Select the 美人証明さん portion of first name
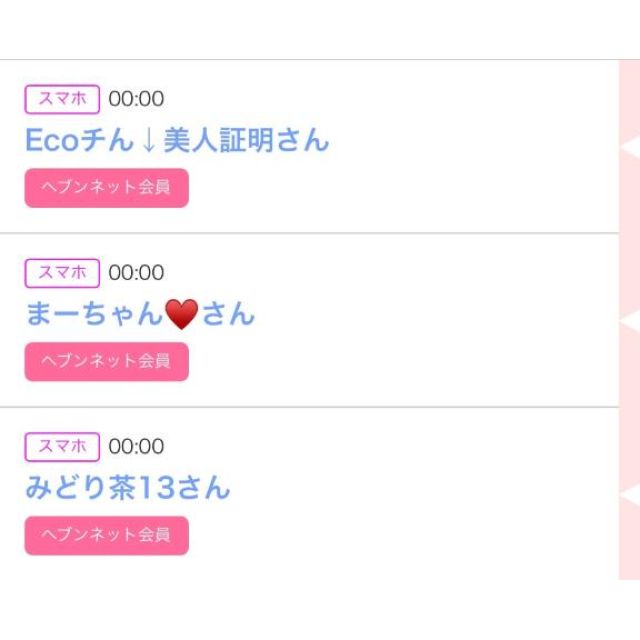 (x=245, y=141)
